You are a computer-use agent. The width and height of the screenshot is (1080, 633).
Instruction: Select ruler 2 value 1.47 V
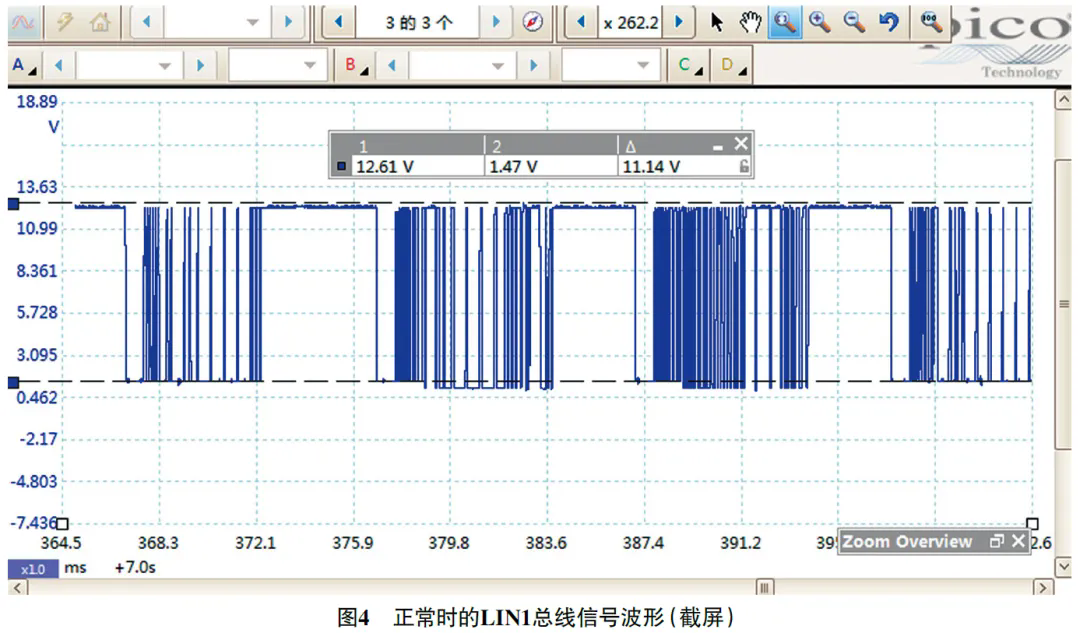click(513, 167)
